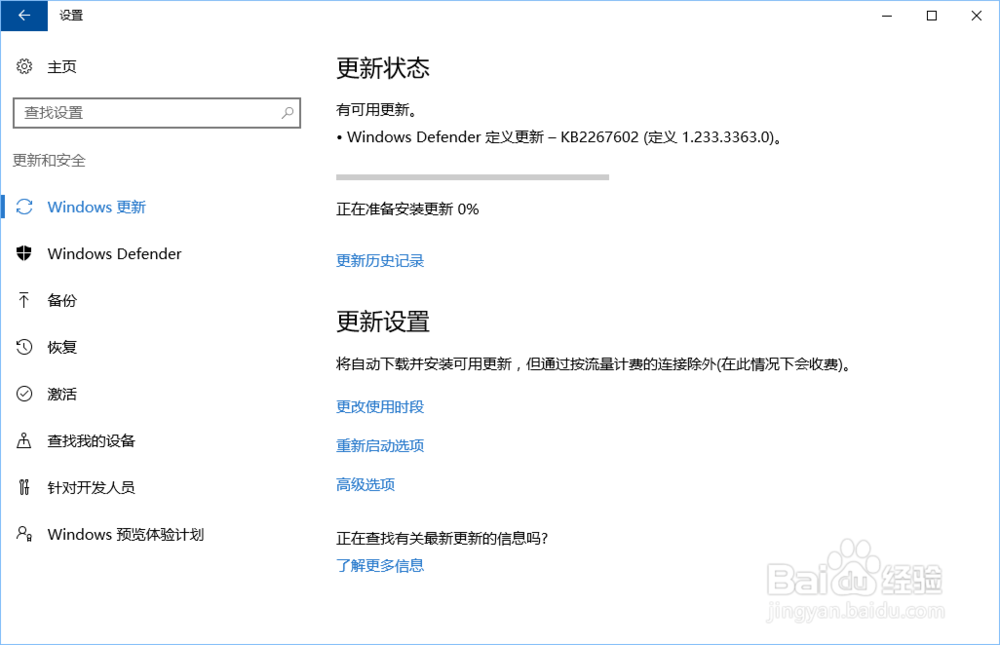Click the gear icon beside 主页

(x=24, y=66)
